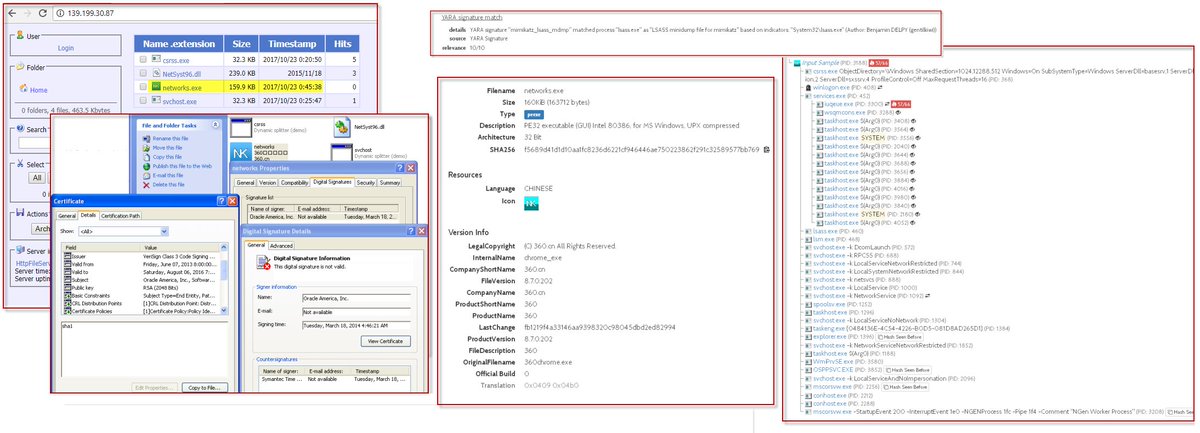Image resolution: width=1200 pixels, height=433 pixels.
Task: Open highlighted networks.exe file link
Action: (182, 88)
